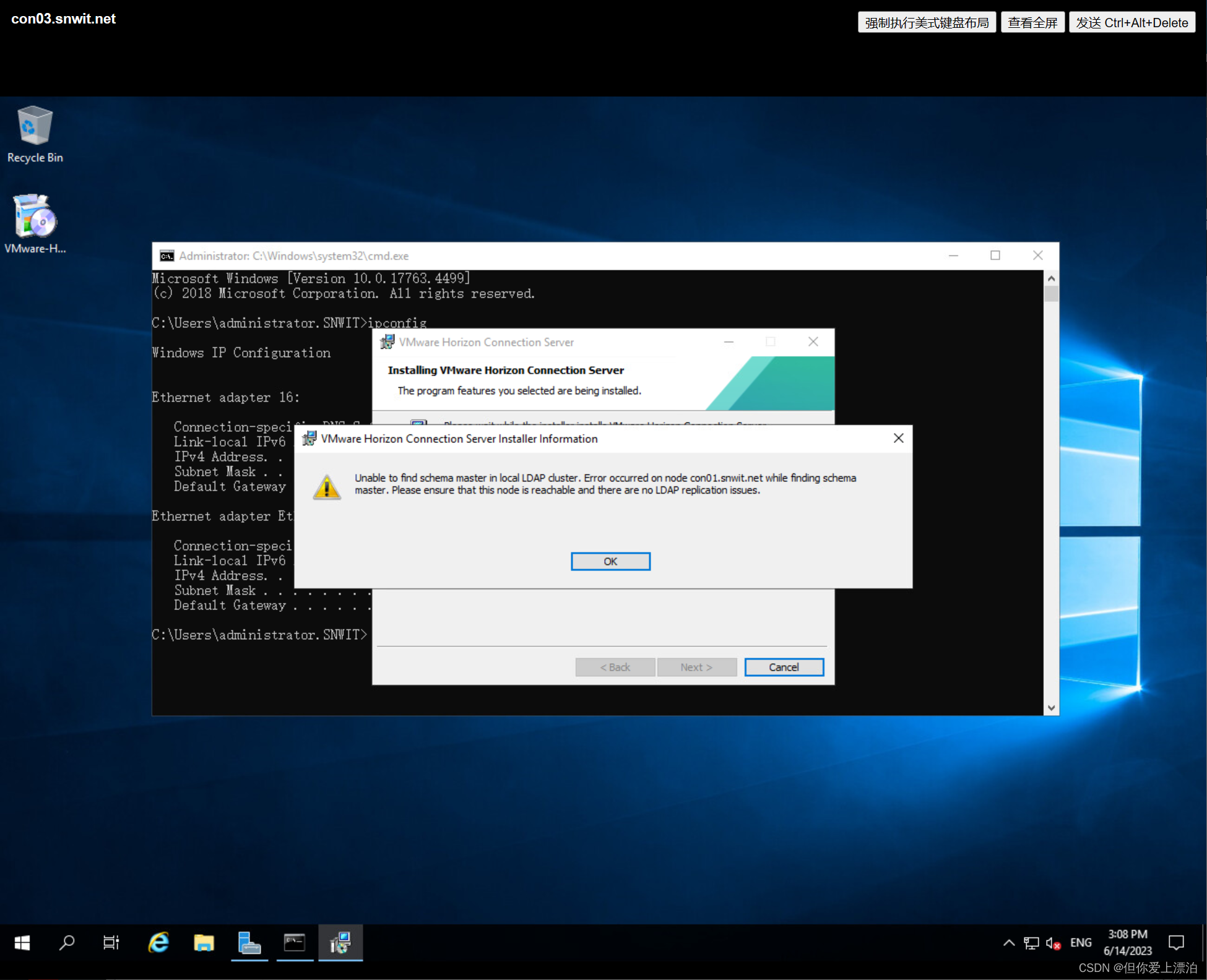Click the muted volume tray icon
Viewport: 1207px width, 980px height.
pos(1053,943)
